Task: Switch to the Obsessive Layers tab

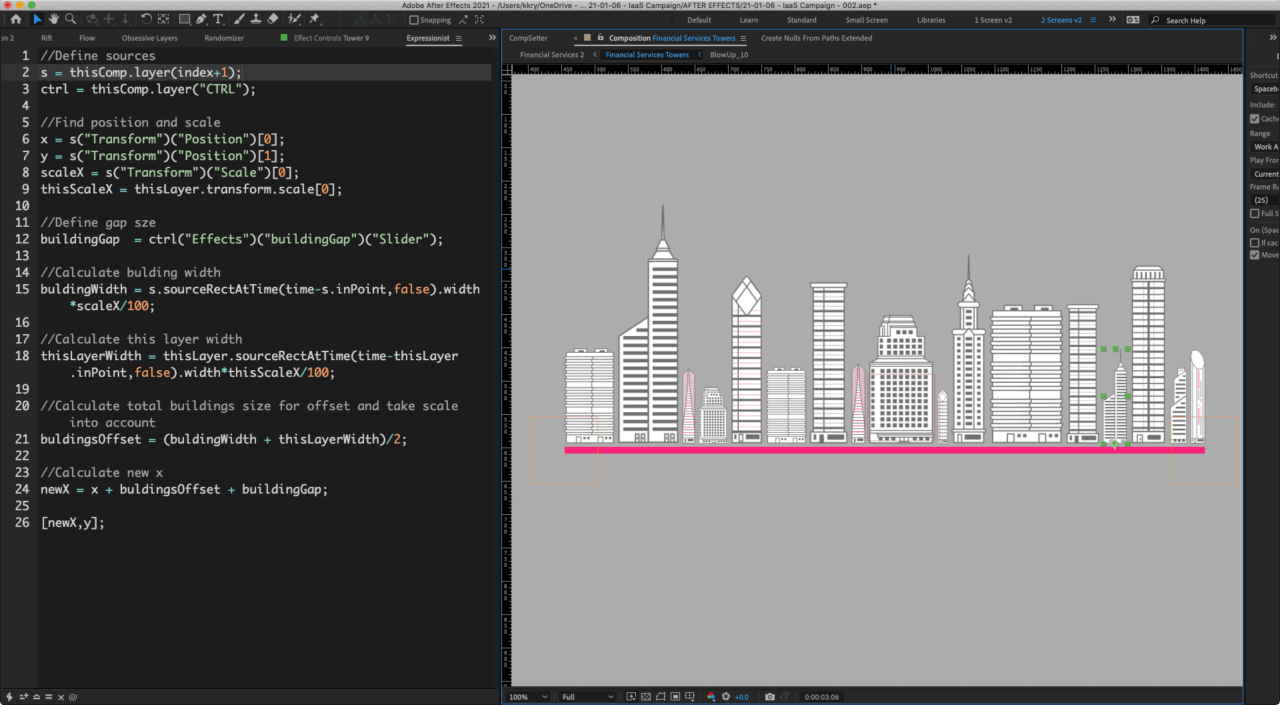Action: click(150, 38)
